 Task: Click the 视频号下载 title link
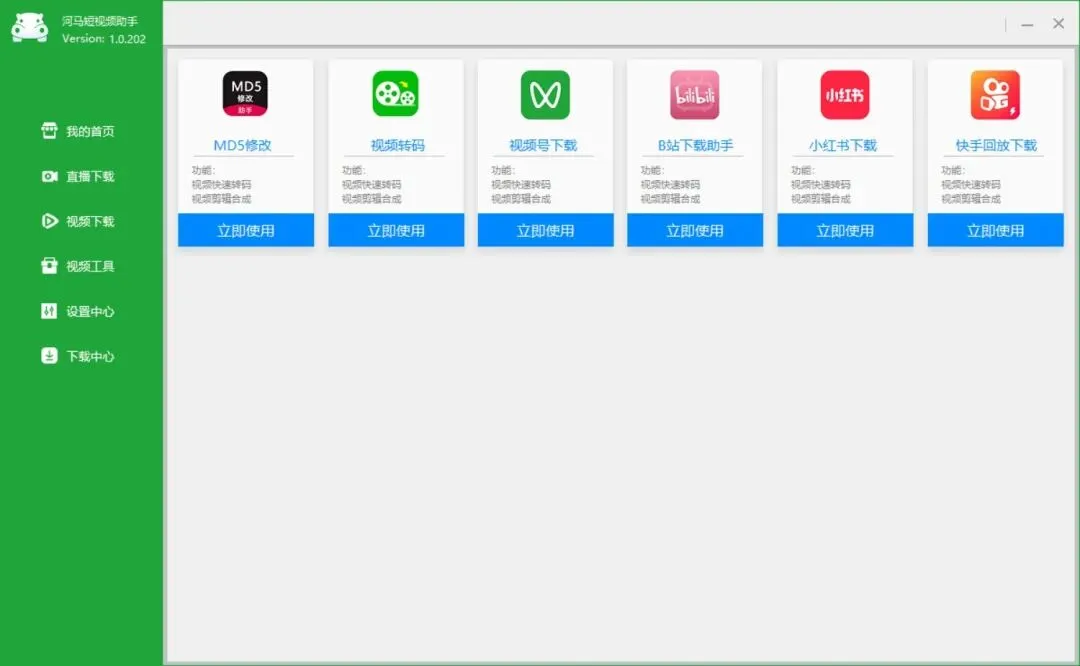tap(543, 145)
